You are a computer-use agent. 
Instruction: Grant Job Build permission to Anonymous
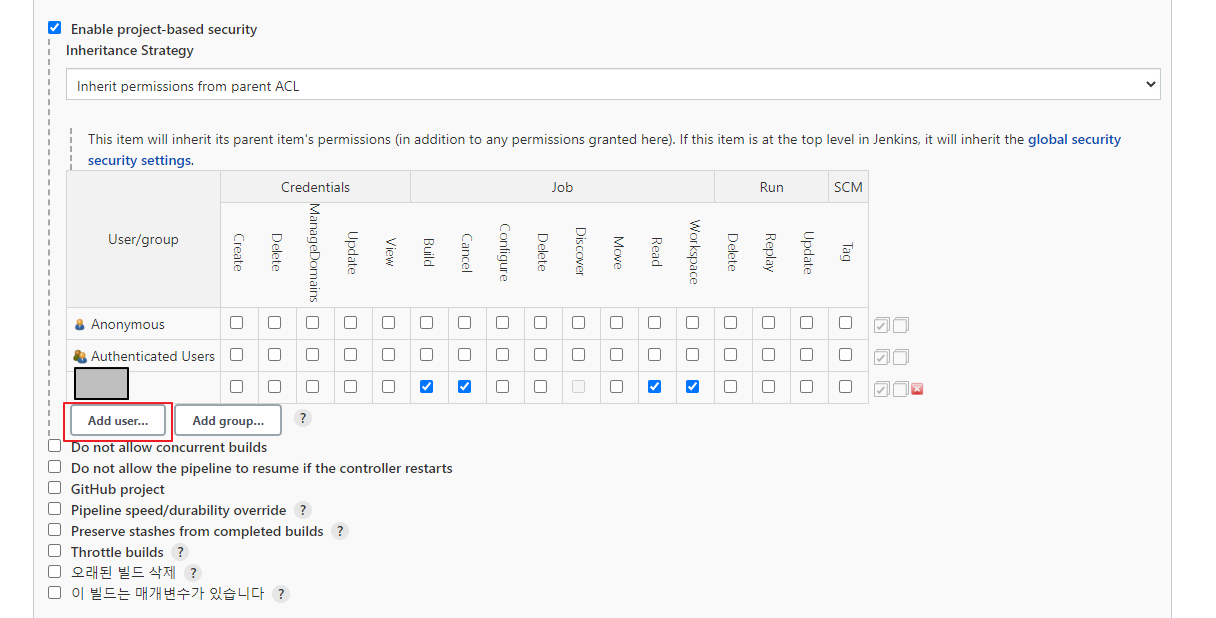click(x=427, y=323)
